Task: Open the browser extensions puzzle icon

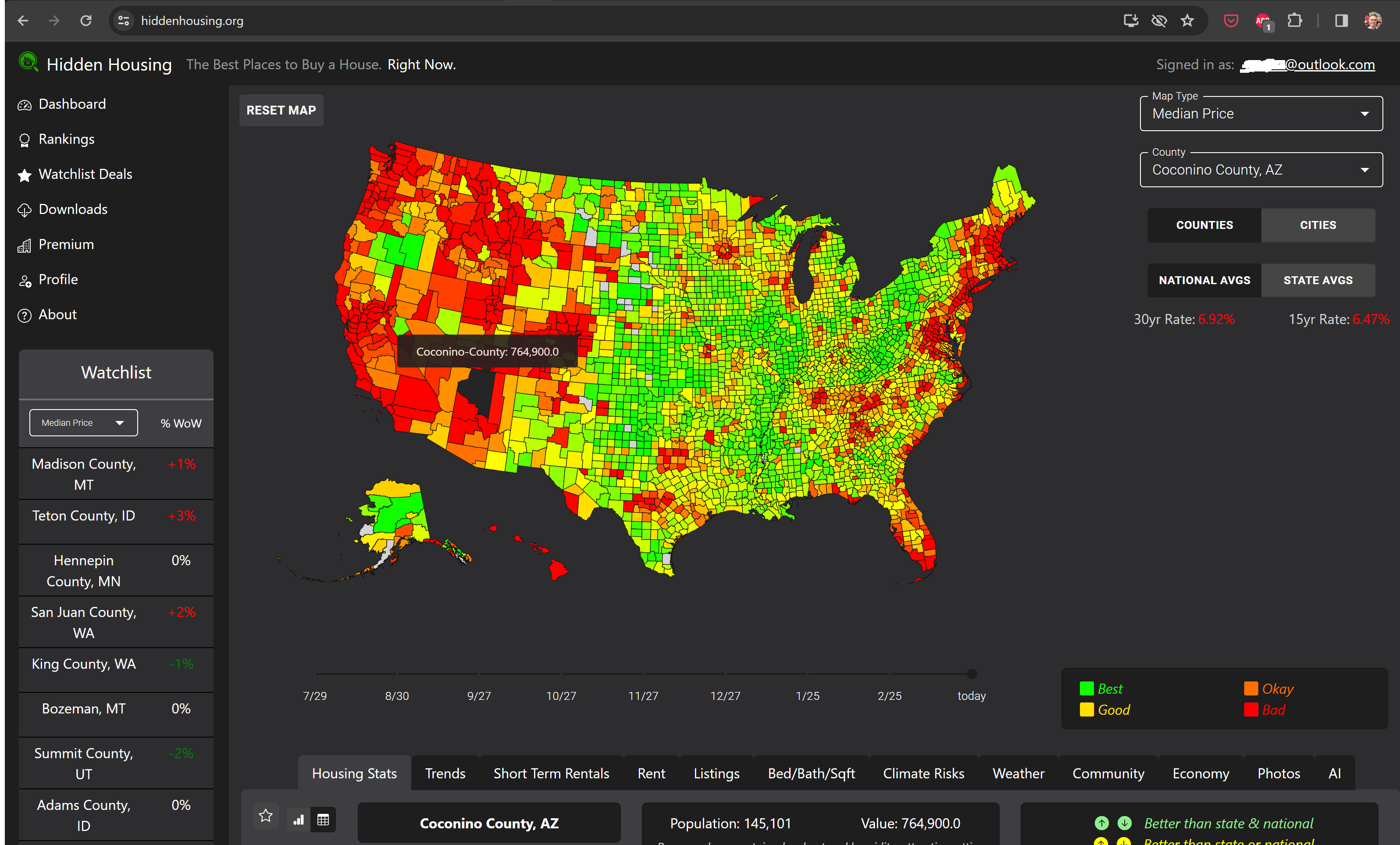Action: point(1295,21)
